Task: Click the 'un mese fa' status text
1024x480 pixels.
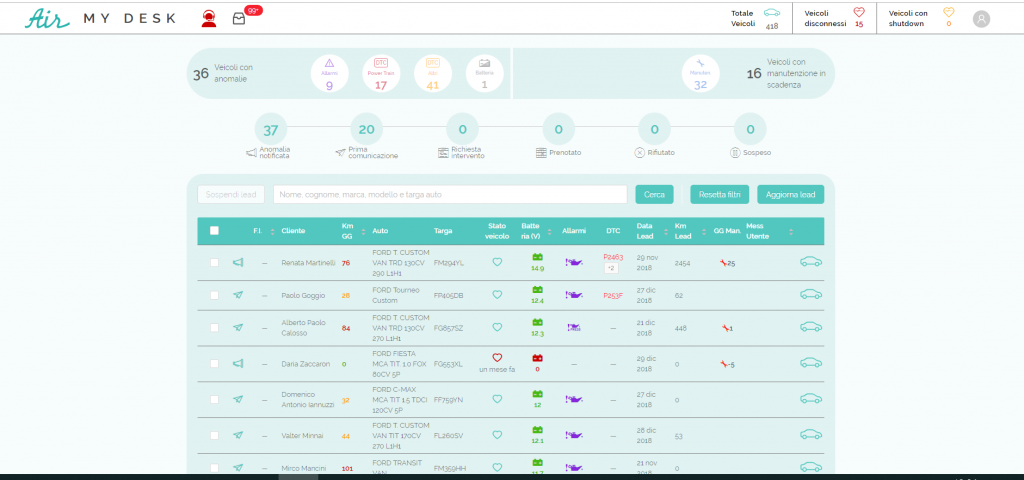Action: tap(497, 370)
